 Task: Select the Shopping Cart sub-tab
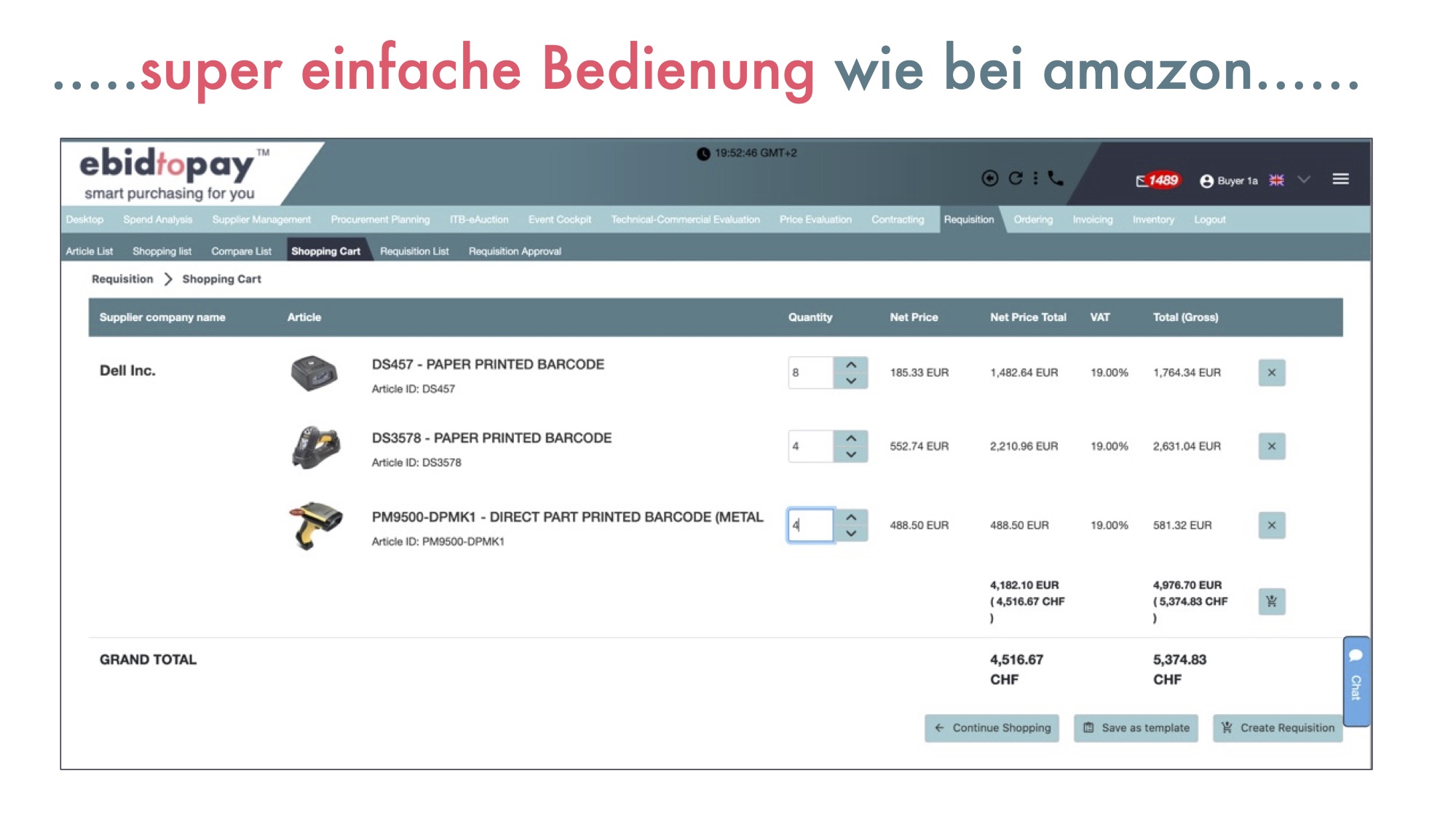[326, 251]
